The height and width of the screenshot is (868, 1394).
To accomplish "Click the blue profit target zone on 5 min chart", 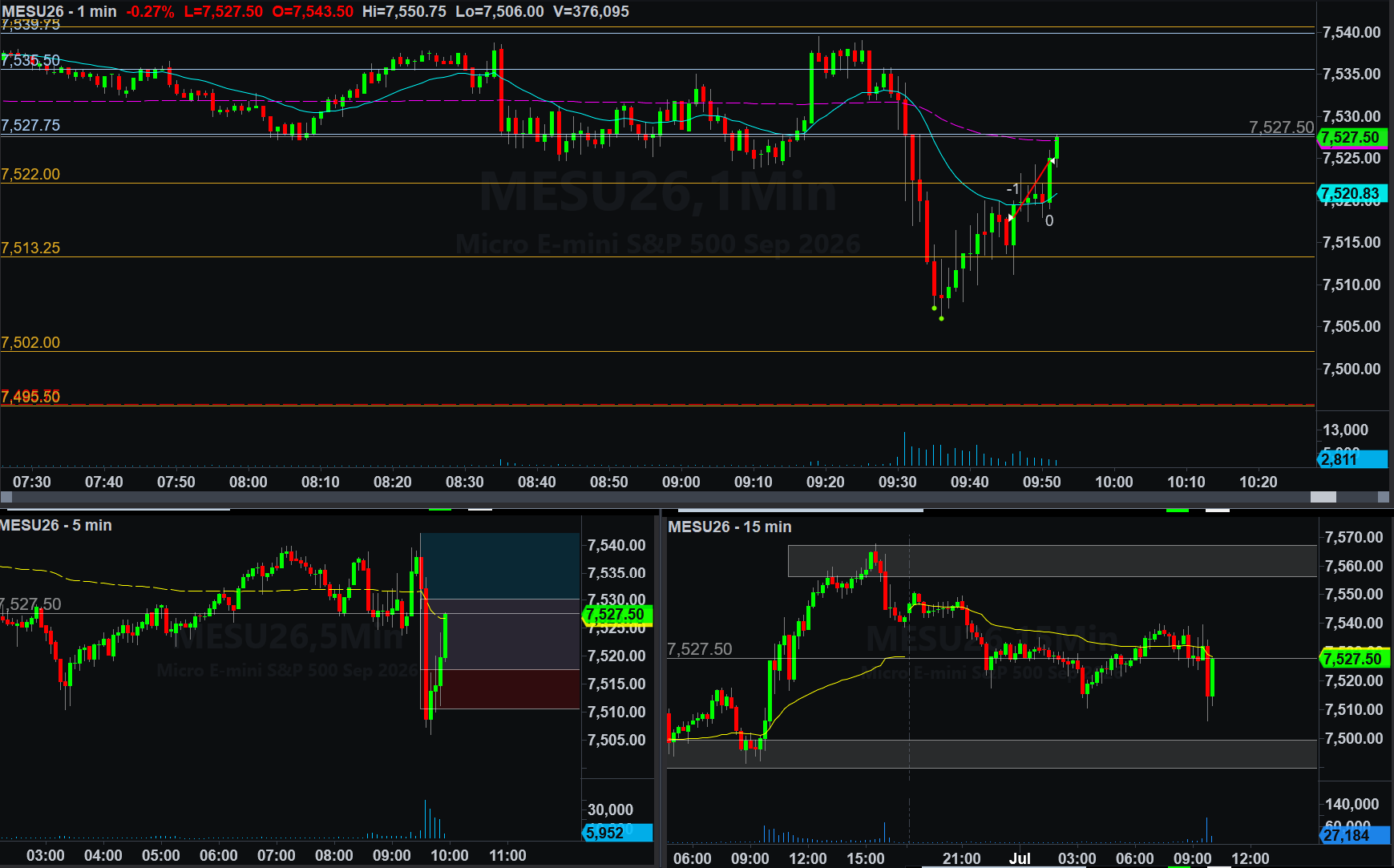I will [499, 566].
